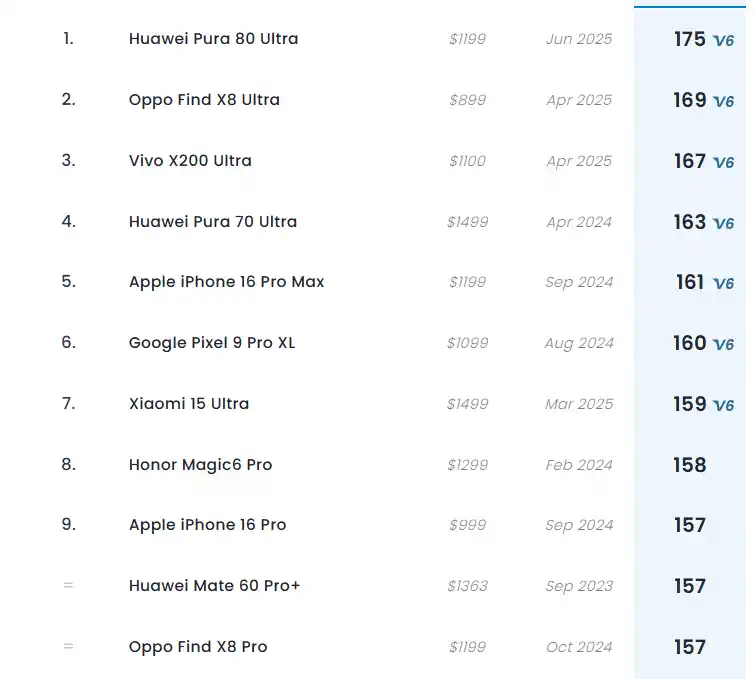Open the Oppo Find X8 Ultra entry
This screenshot has width=755, height=679.
204,100
